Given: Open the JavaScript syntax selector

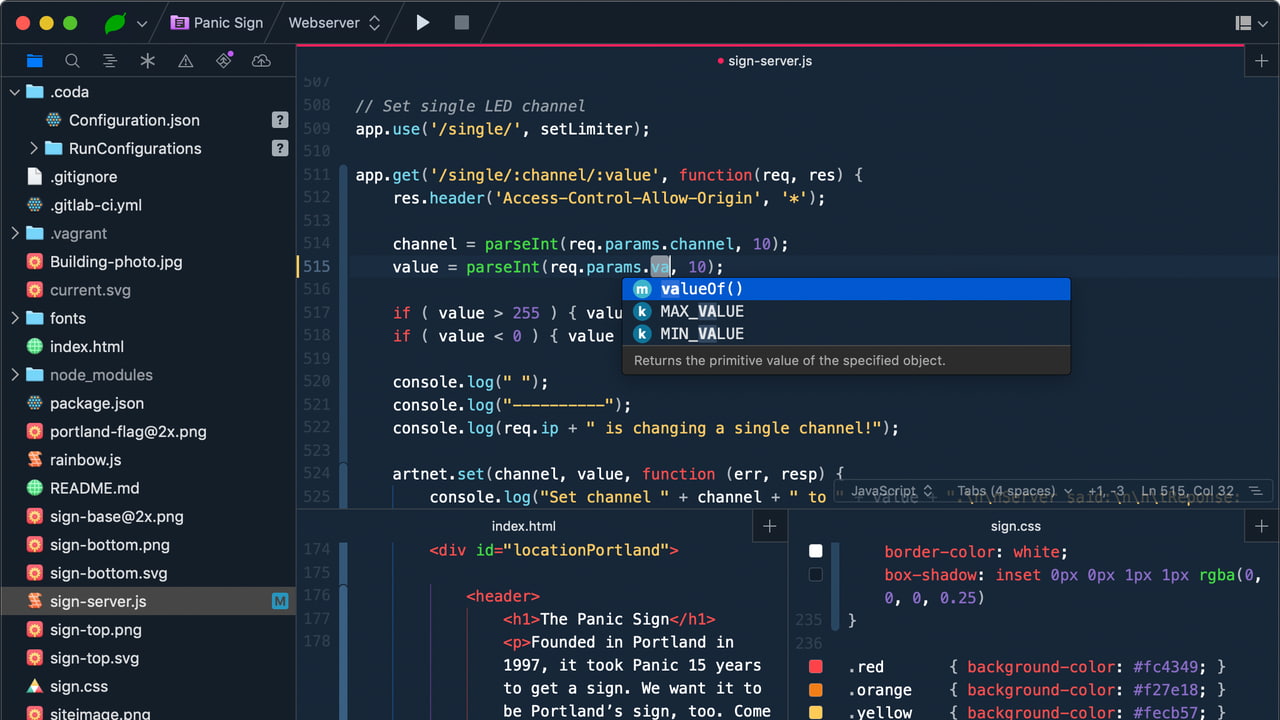Looking at the screenshot, I should coord(892,491).
